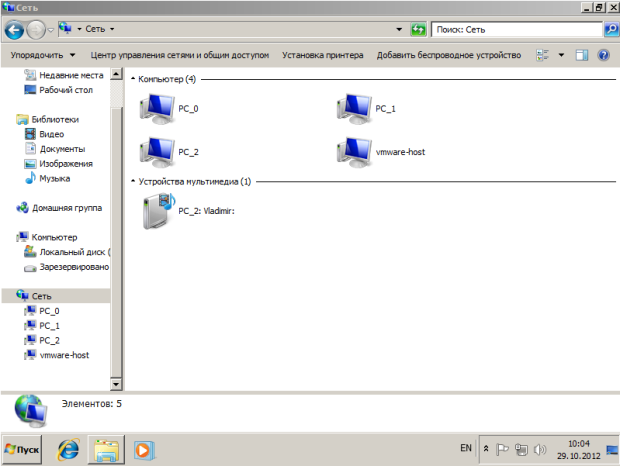Click the network globe icon in details pane
This screenshot has height=466, width=620.
31,411
